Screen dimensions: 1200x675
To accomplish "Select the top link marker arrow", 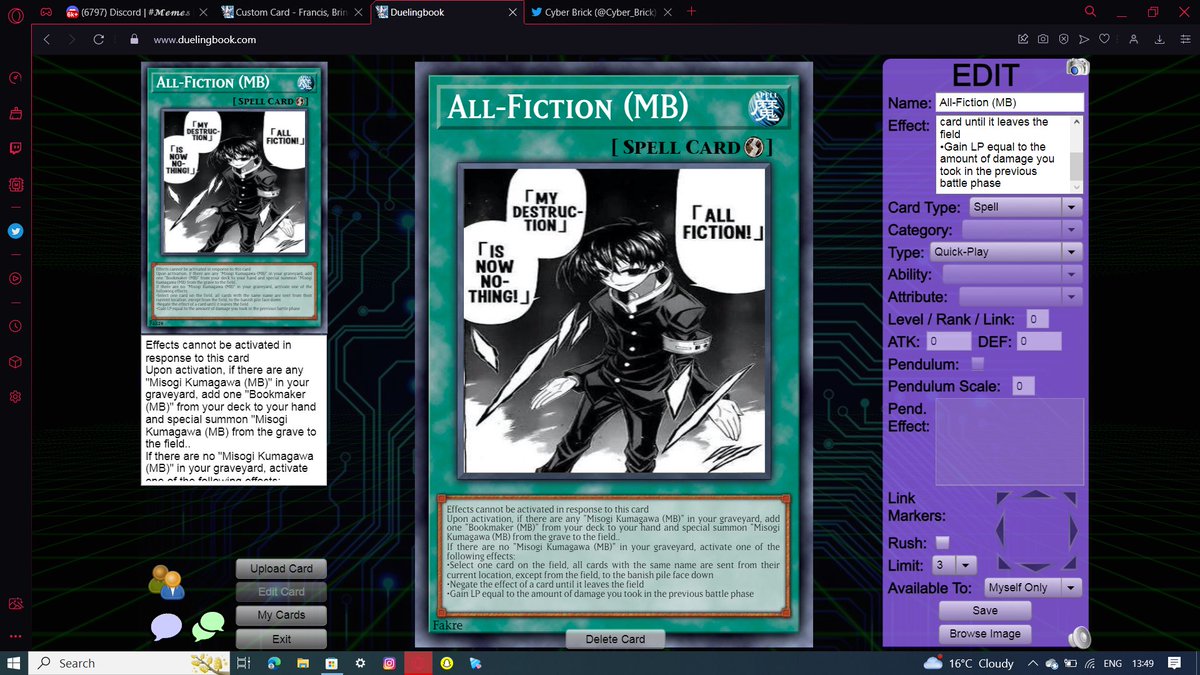I will coord(1034,494).
